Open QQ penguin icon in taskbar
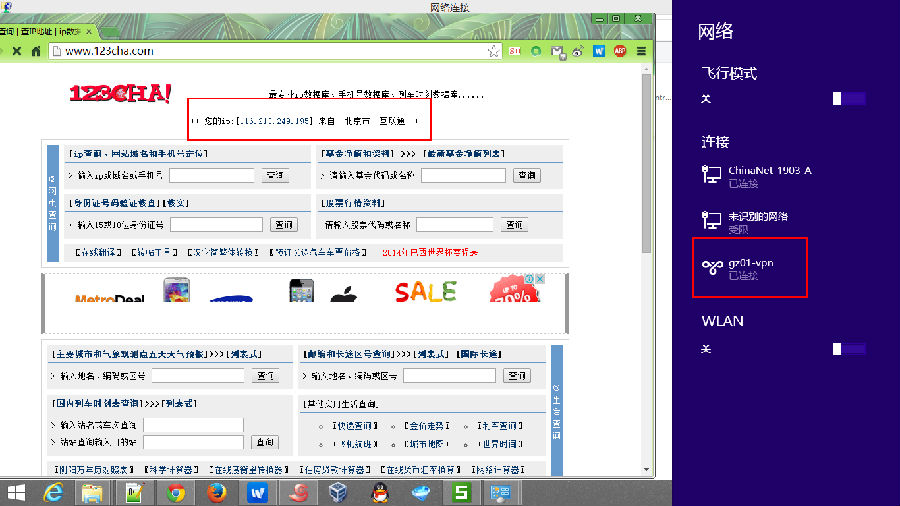This screenshot has height=506, width=900. click(x=379, y=493)
